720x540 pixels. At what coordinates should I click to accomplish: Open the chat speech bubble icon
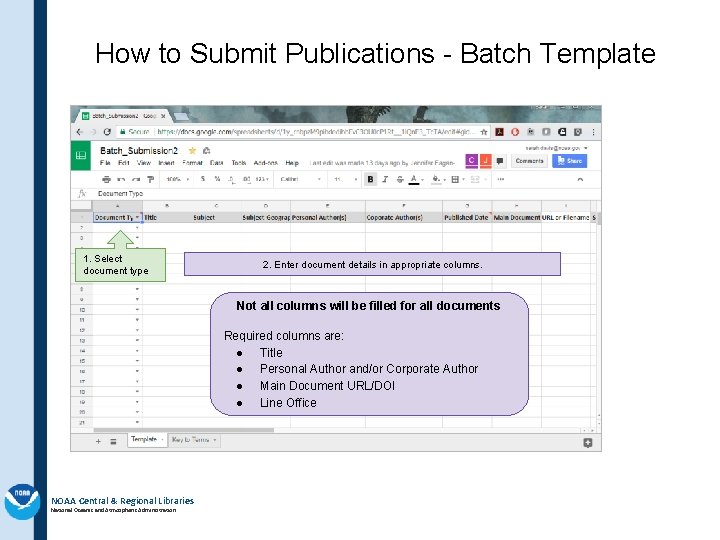[x=500, y=161]
